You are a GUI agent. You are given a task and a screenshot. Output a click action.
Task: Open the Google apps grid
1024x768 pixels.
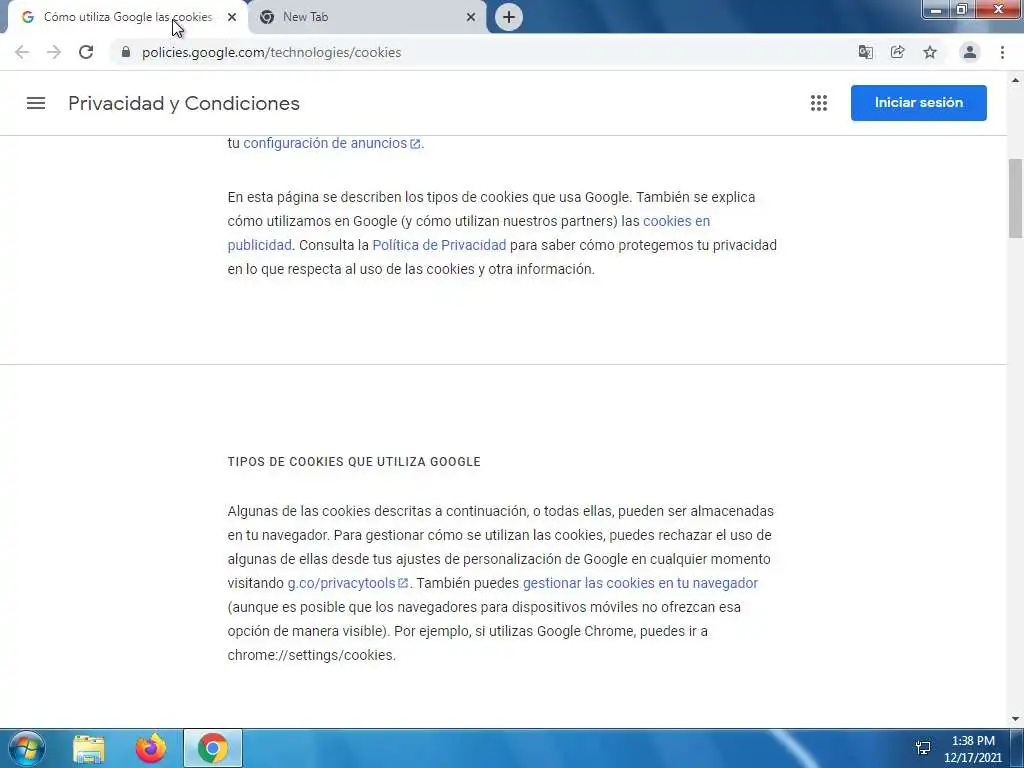pos(819,103)
